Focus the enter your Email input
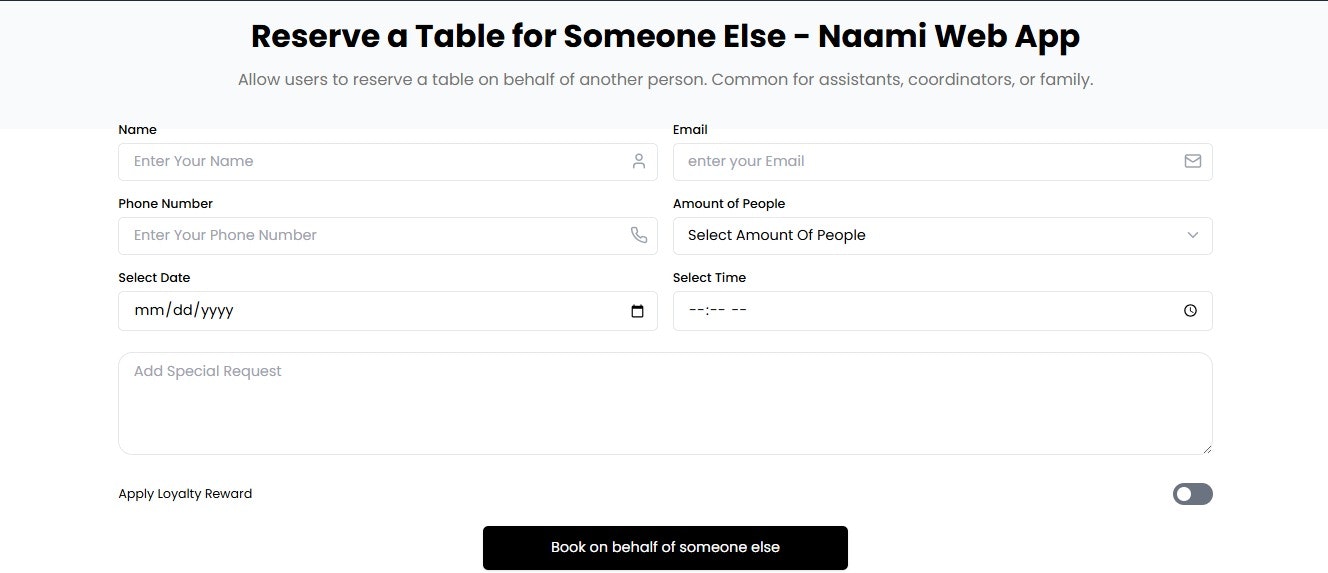1328x573 pixels. [x=943, y=162]
